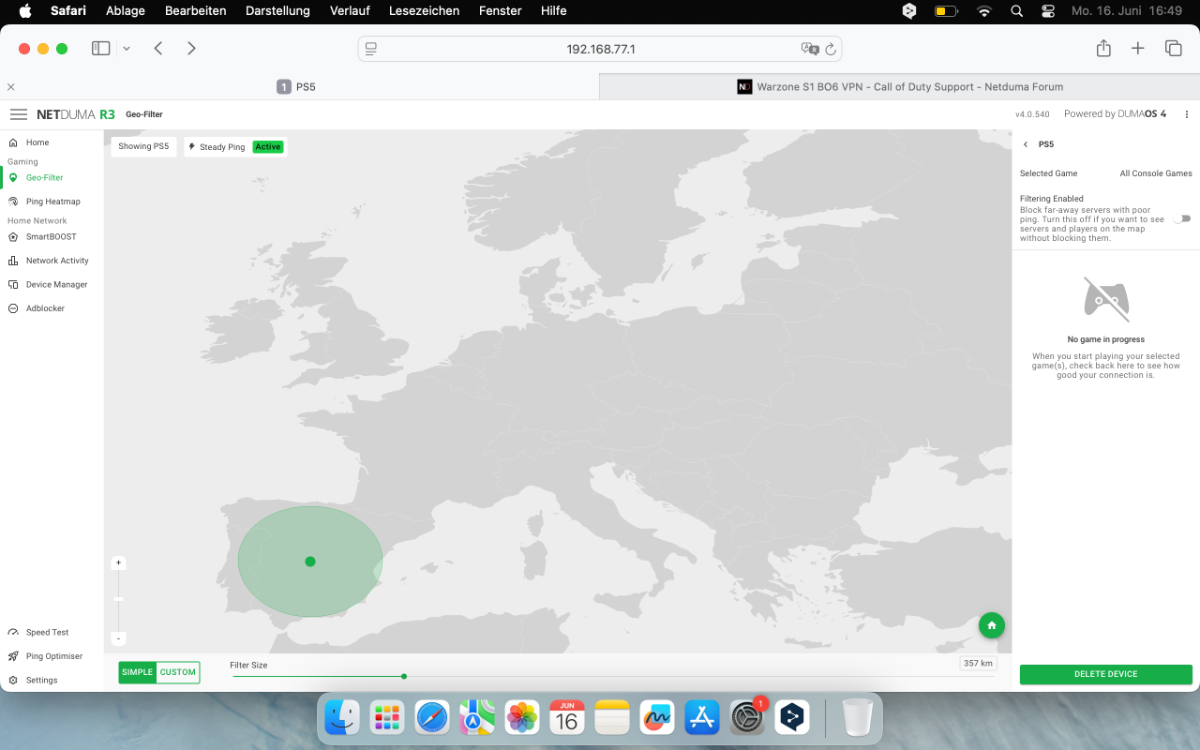Open Photos app from the Dock
The image size is (1200, 750).
coord(522,717)
